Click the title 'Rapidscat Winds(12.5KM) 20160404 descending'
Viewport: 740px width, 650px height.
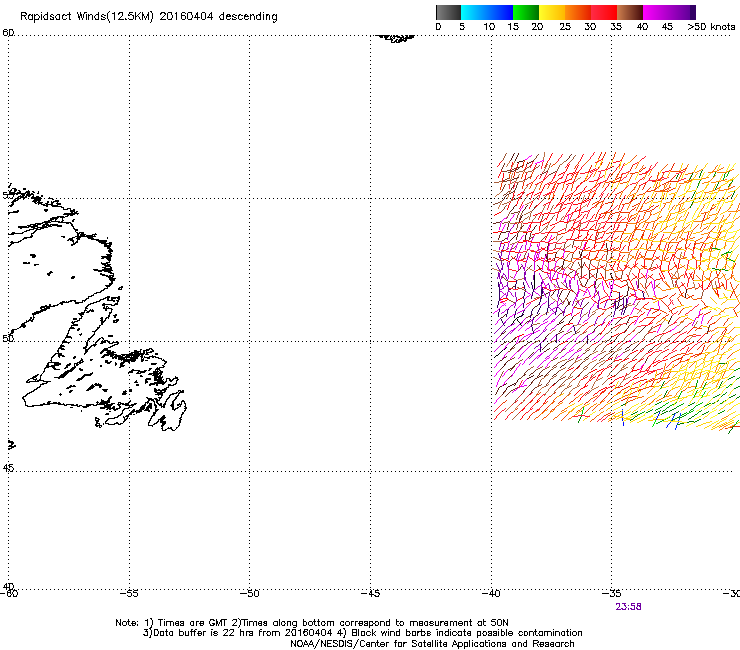pos(149,17)
